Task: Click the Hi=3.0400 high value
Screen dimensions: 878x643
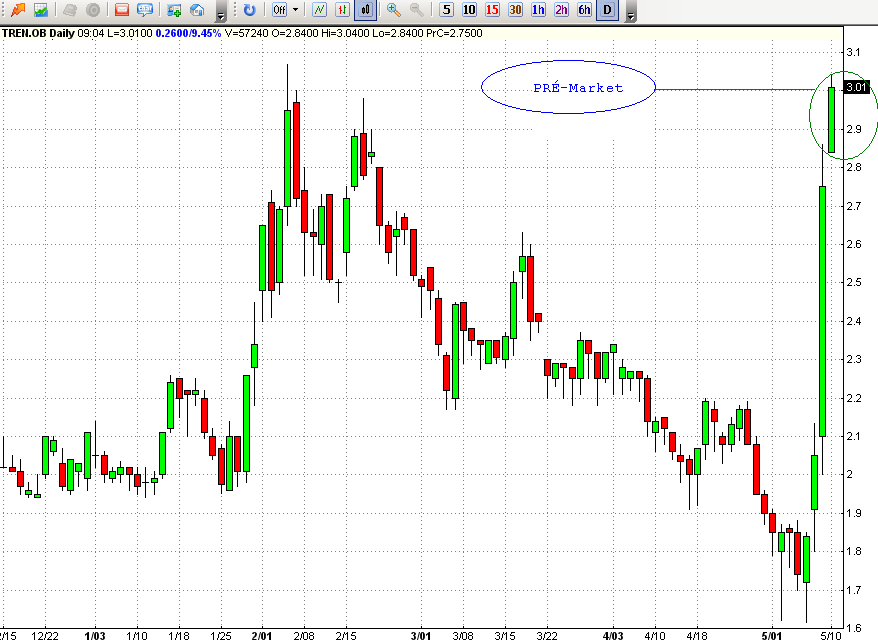Action: tap(345, 33)
